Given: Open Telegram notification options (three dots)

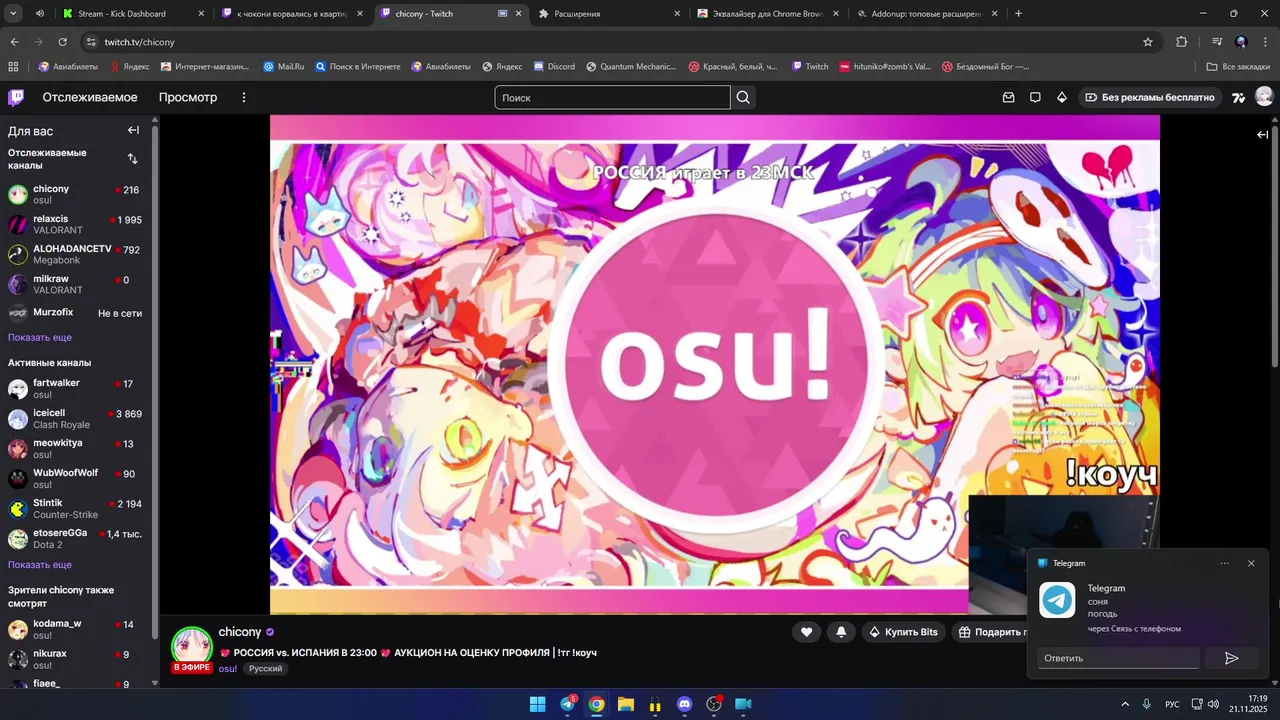Looking at the screenshot, I should [1224, 563].
